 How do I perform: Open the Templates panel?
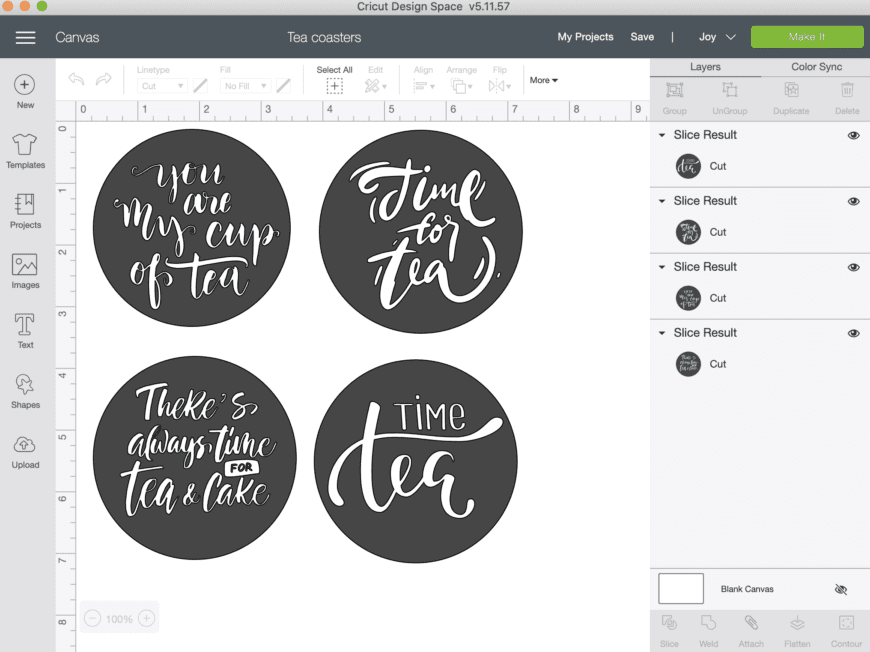click(x=25, y=151)
